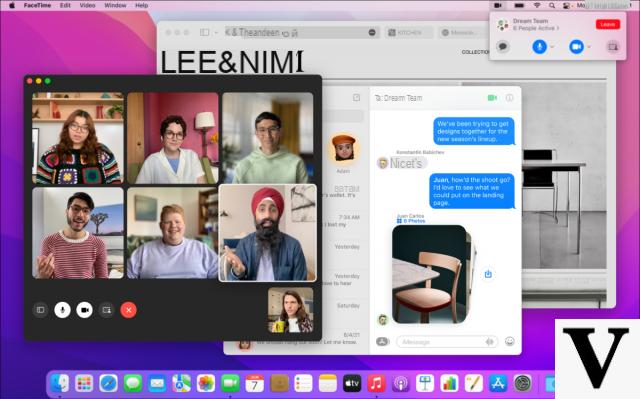Click the Message input field
The height and width of the screenshot is (399, 640).
click(x=447, y=341)
